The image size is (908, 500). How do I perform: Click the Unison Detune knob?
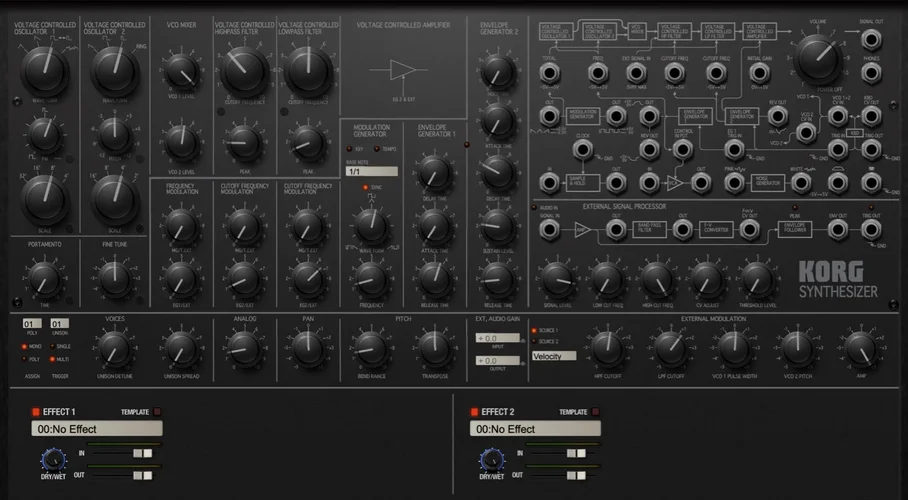pos(114,348)
